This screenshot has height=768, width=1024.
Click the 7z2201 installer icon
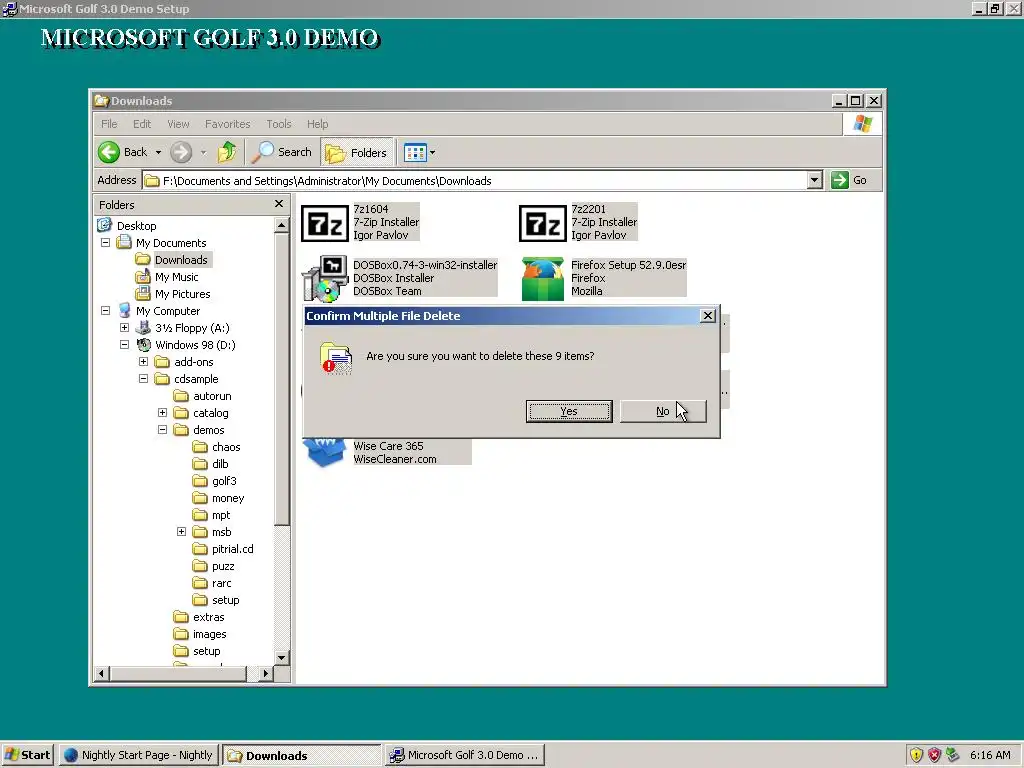(x=543, y=223)
